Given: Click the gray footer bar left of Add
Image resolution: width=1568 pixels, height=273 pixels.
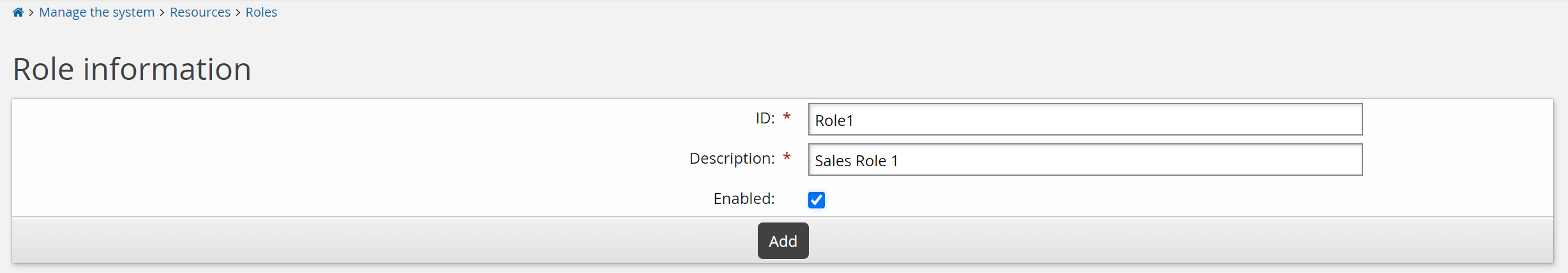Looking at the screenshot, I should 383,240.
